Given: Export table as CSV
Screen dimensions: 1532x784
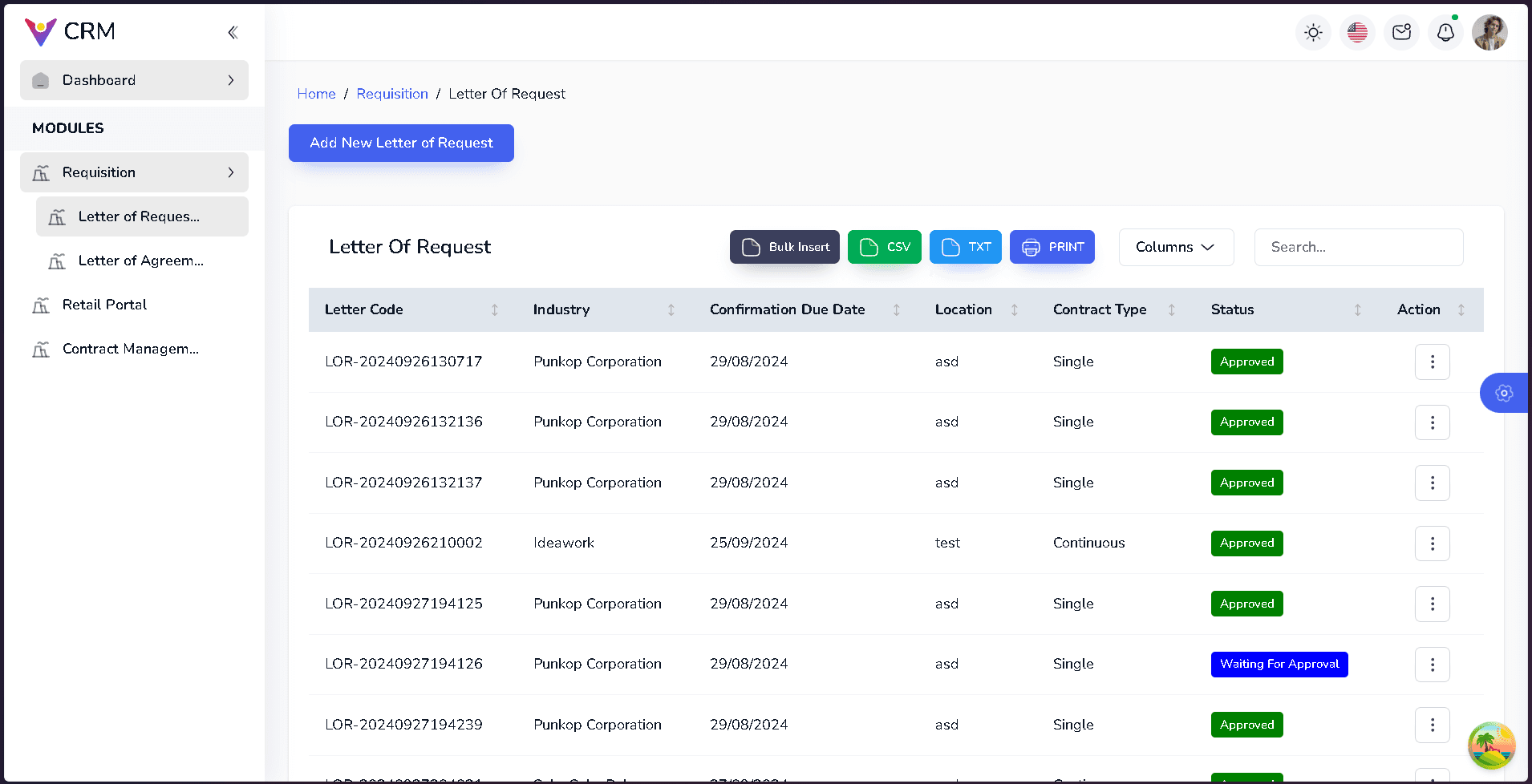Looking at the screenshot, I should coord(884,247).
